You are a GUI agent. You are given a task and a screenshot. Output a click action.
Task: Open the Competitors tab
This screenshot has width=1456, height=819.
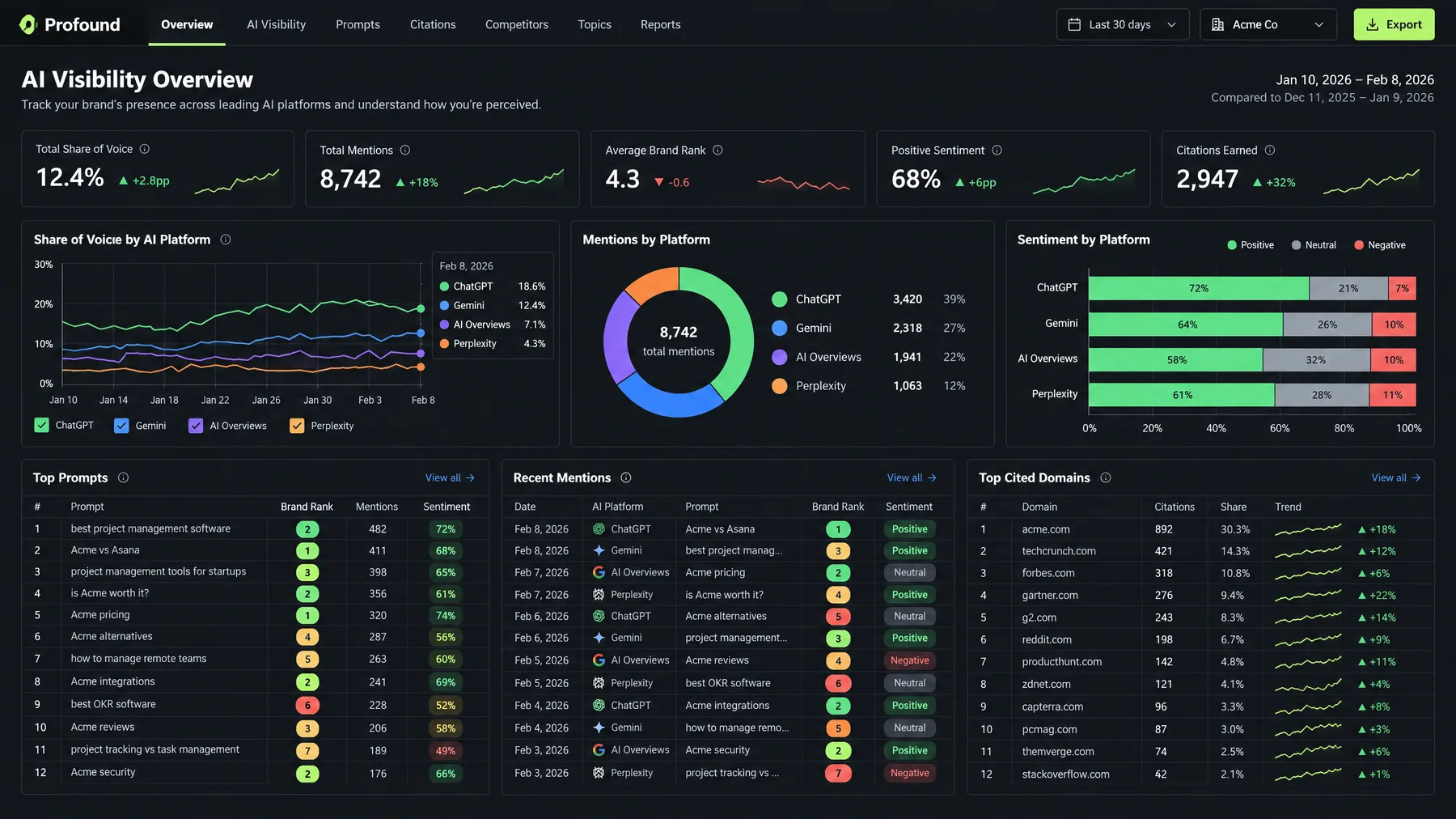coord(517,24)
